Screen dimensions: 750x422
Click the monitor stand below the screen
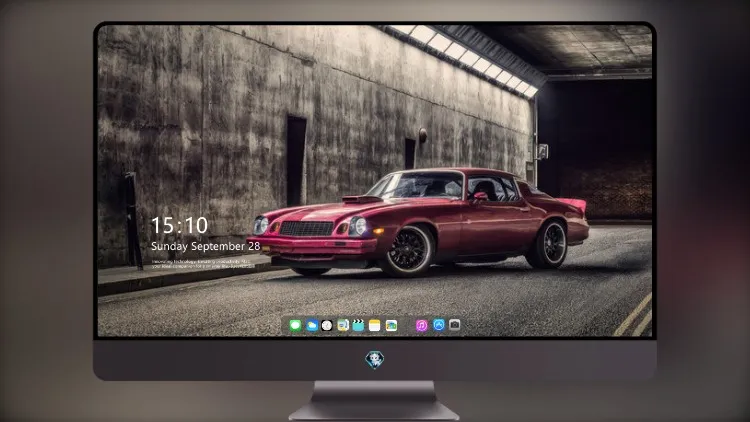click(x=374, y=401)
